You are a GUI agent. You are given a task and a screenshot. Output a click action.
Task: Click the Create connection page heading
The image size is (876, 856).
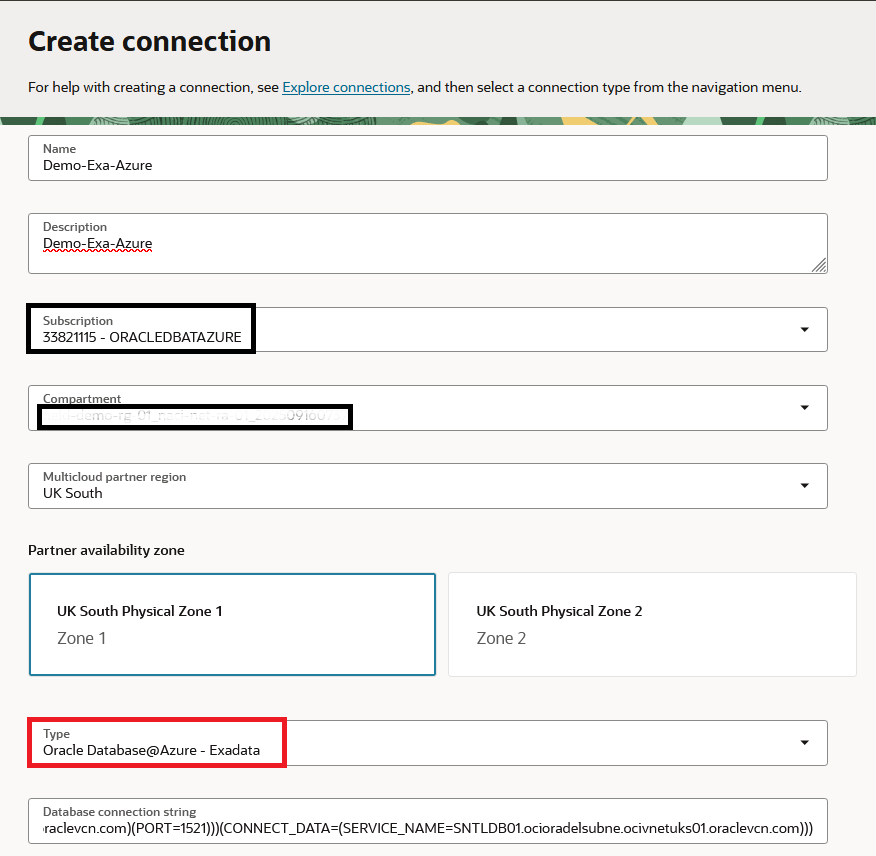tap(149, 41)
